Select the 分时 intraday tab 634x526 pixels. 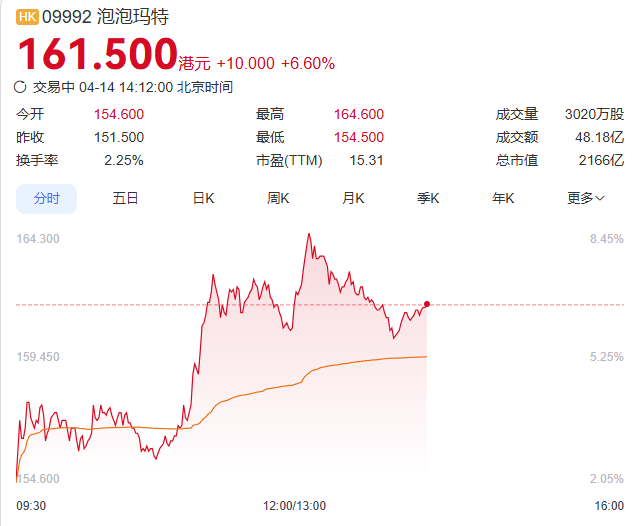(x=46, y=198)
